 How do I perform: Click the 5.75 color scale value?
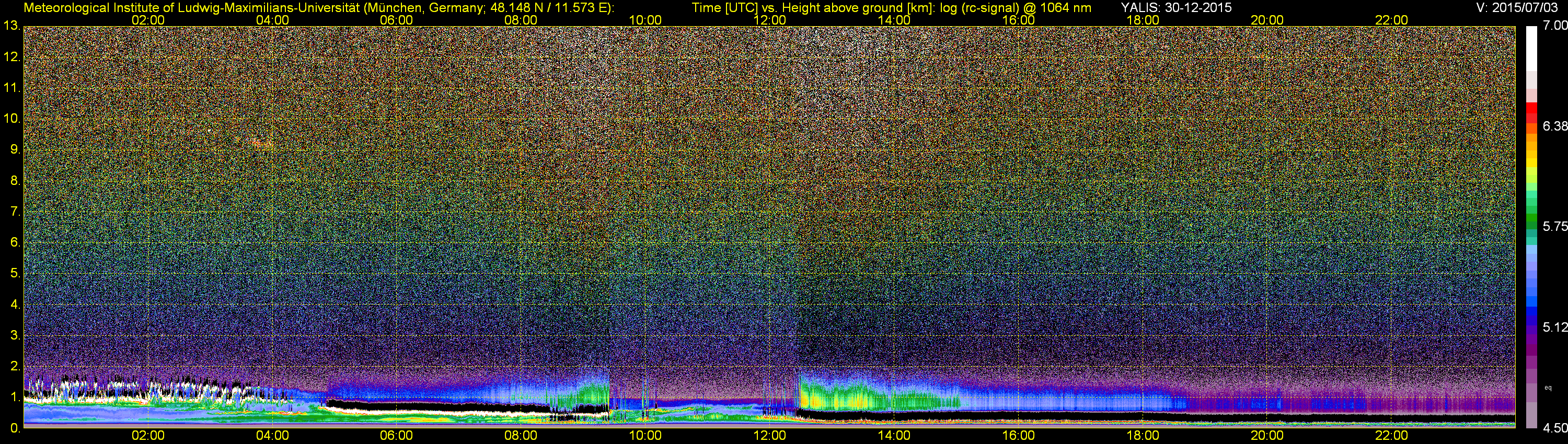click(x=1554, y=227)
